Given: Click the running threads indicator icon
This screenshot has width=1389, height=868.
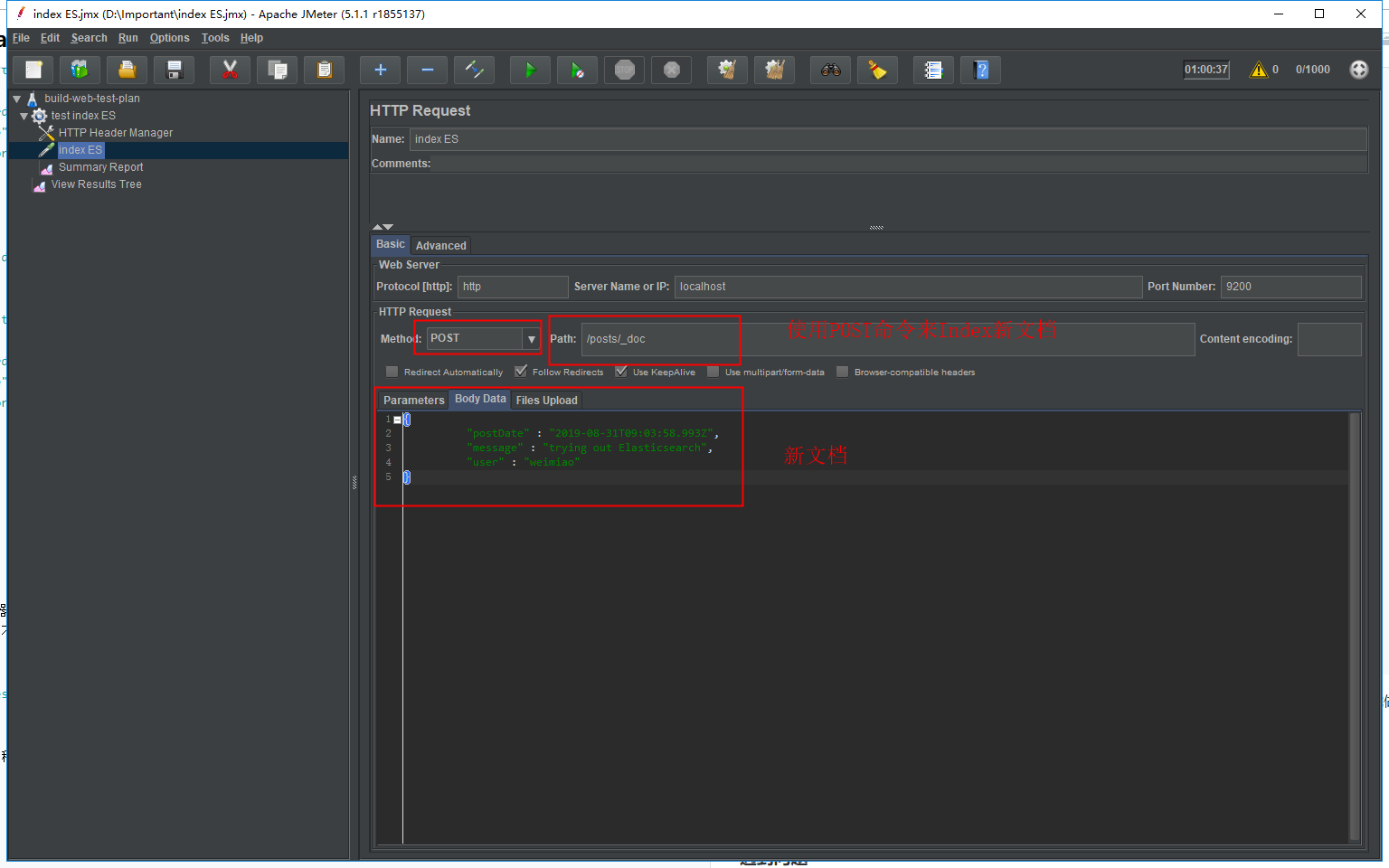Looking at the screenshot, I should click(1359, 70).
